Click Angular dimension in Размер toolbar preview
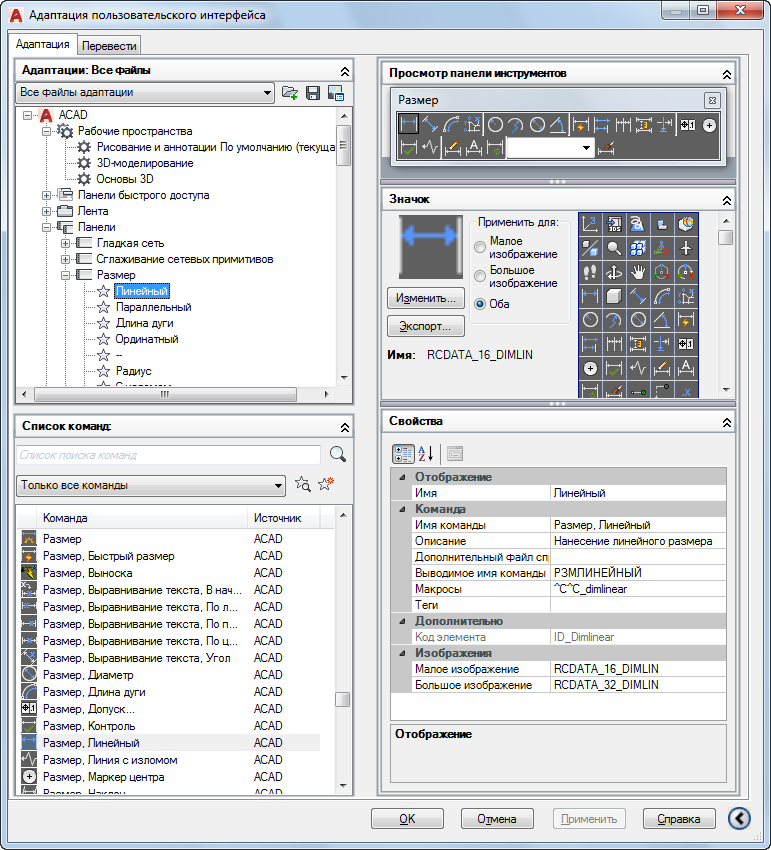This screenshot has height=850, width=771. click(557, 125)
